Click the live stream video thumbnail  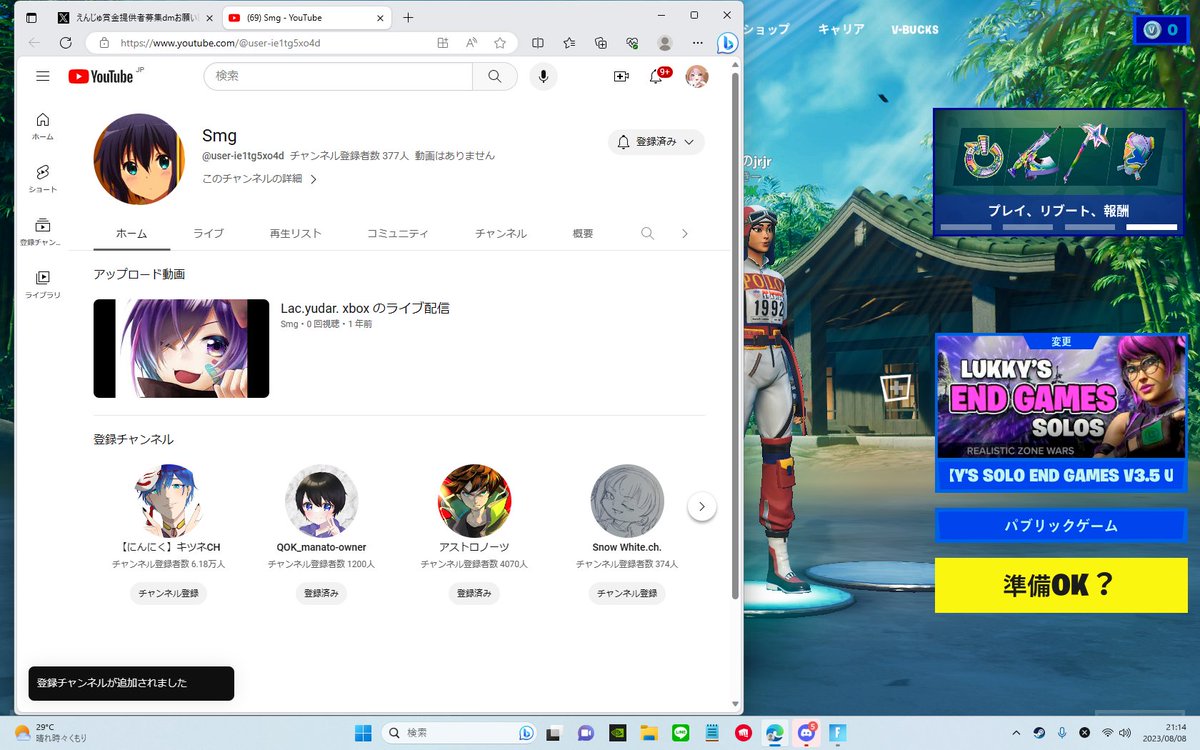tap(181, 348)
